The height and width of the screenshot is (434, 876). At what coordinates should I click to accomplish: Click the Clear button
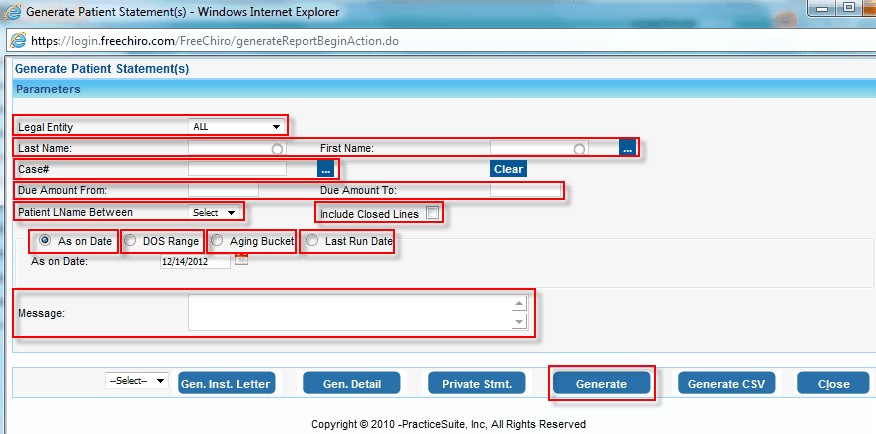[508, 169]
